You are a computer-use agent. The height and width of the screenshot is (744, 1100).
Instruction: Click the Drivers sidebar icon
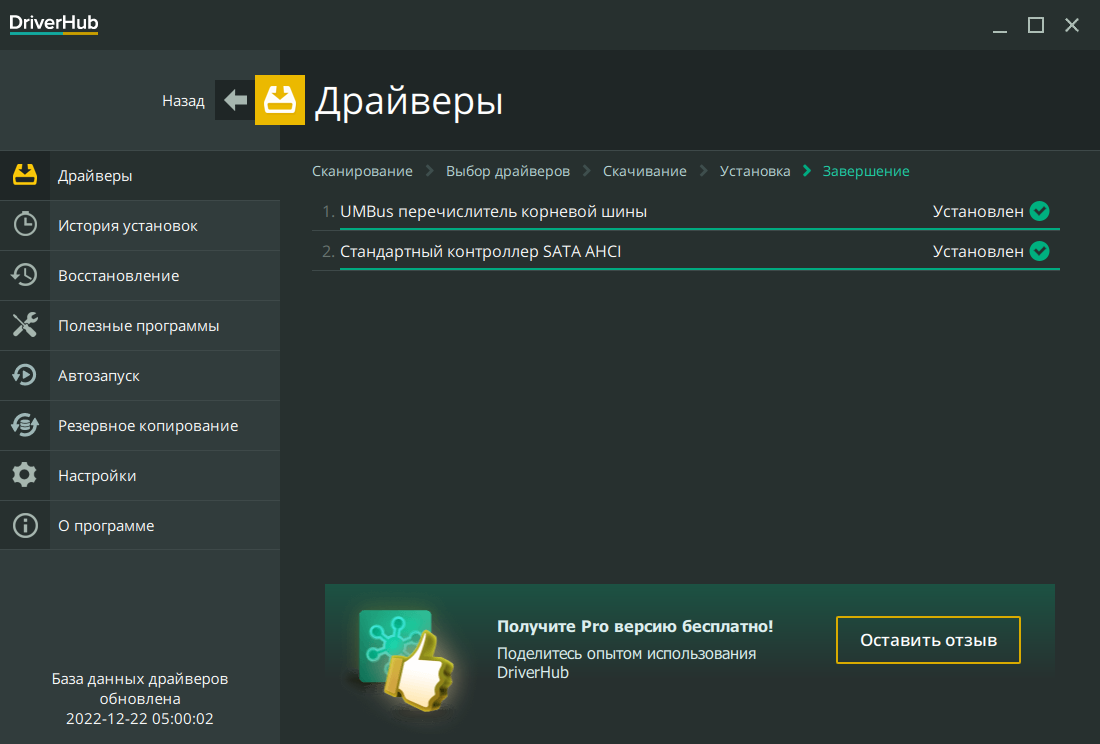tap(25, 175)
